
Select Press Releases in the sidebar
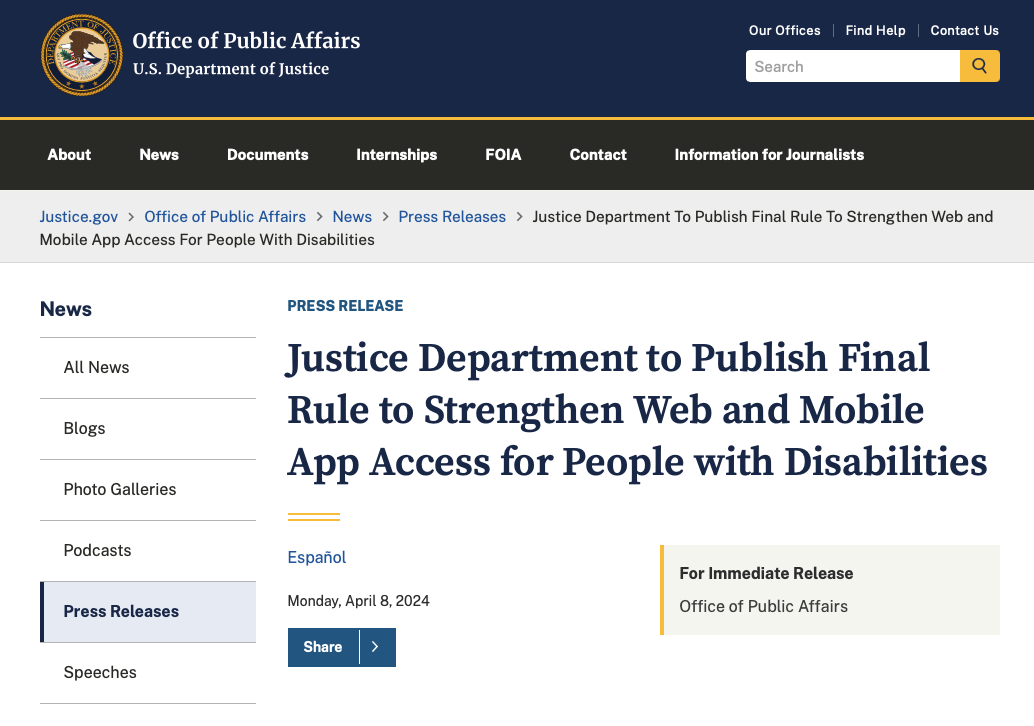click(121, 611)
